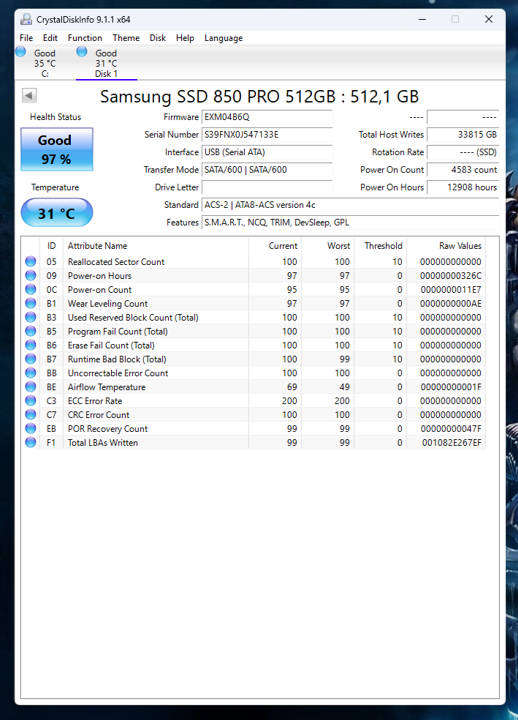Click the status orb for CRC Error Count

click(x=31, y=415)
